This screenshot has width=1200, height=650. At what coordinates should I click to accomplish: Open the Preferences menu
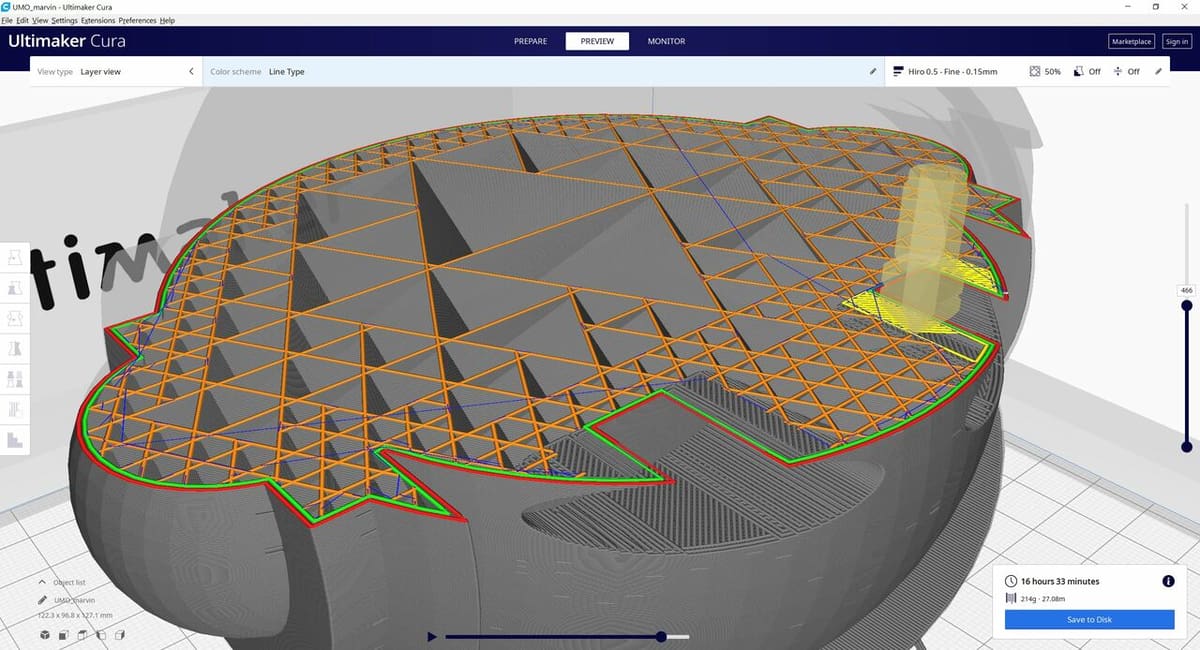[x=138, y=20]
